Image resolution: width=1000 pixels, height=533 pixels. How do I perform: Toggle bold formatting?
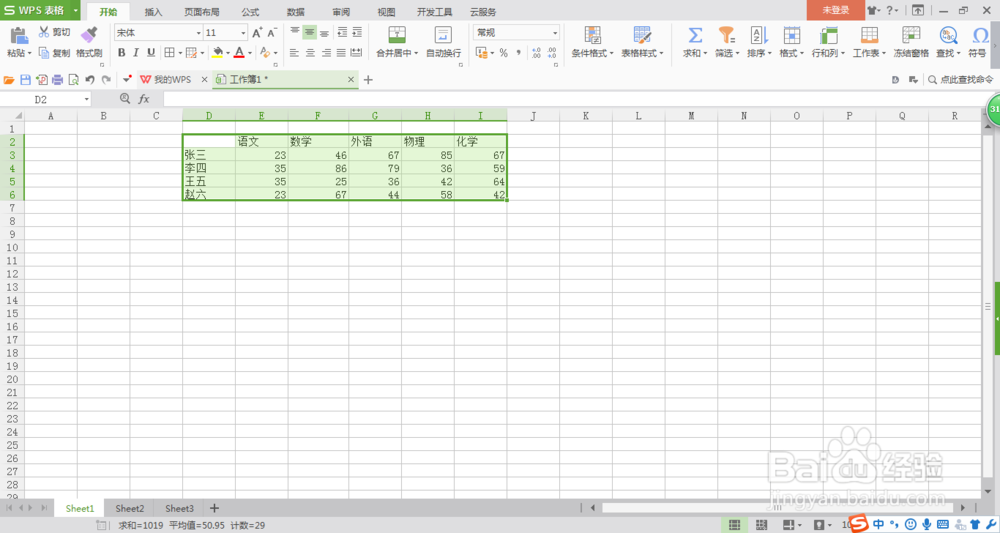coord(121,53)
